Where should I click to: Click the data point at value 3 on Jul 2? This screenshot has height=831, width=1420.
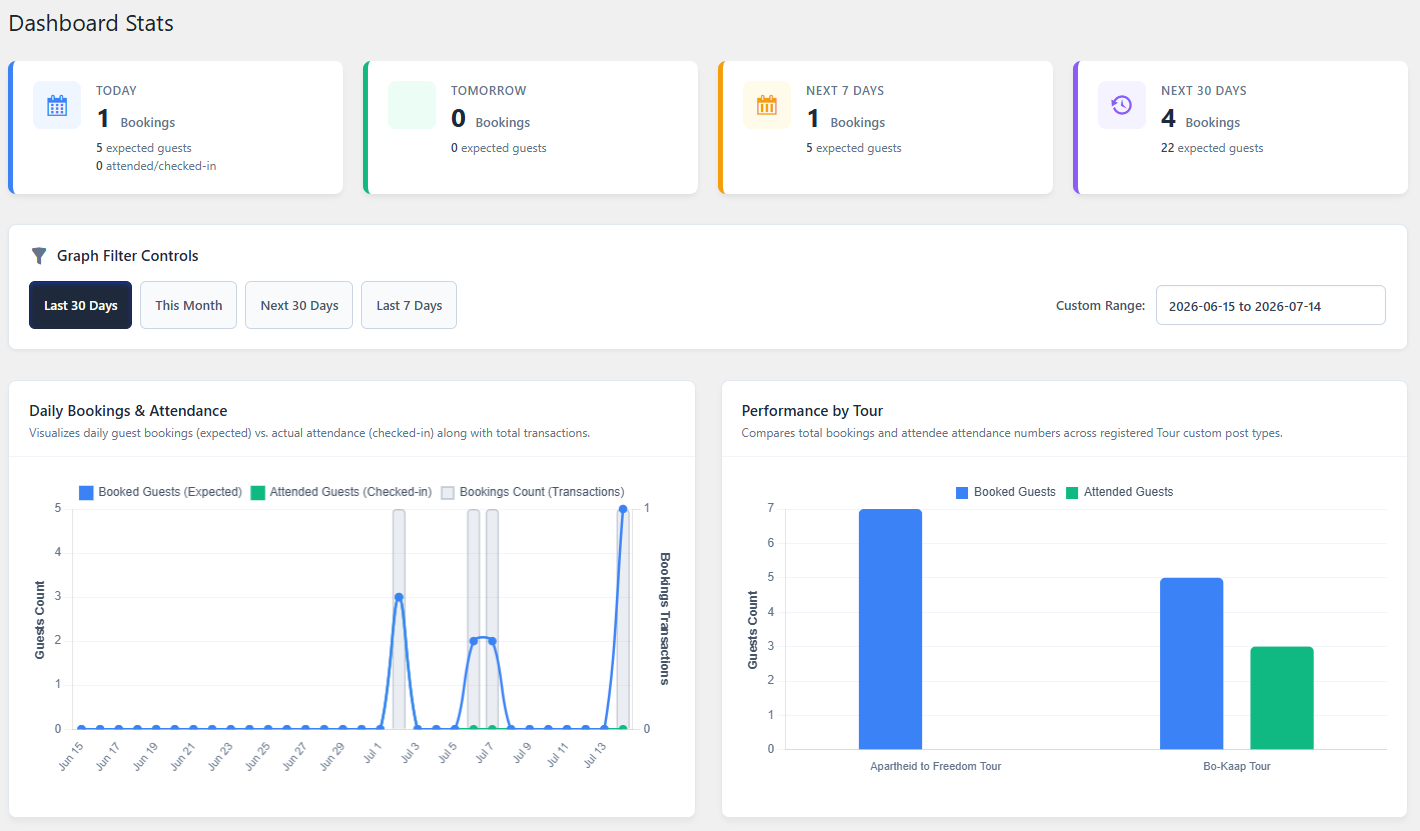[x=399, y=597]
